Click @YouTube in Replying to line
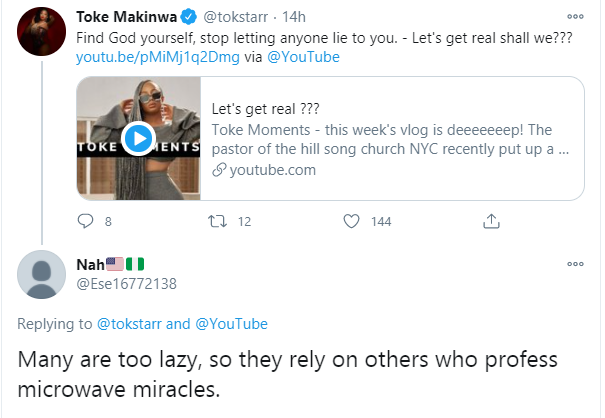The width and height of the screenshot is (605, 418). tap(231, 324)
